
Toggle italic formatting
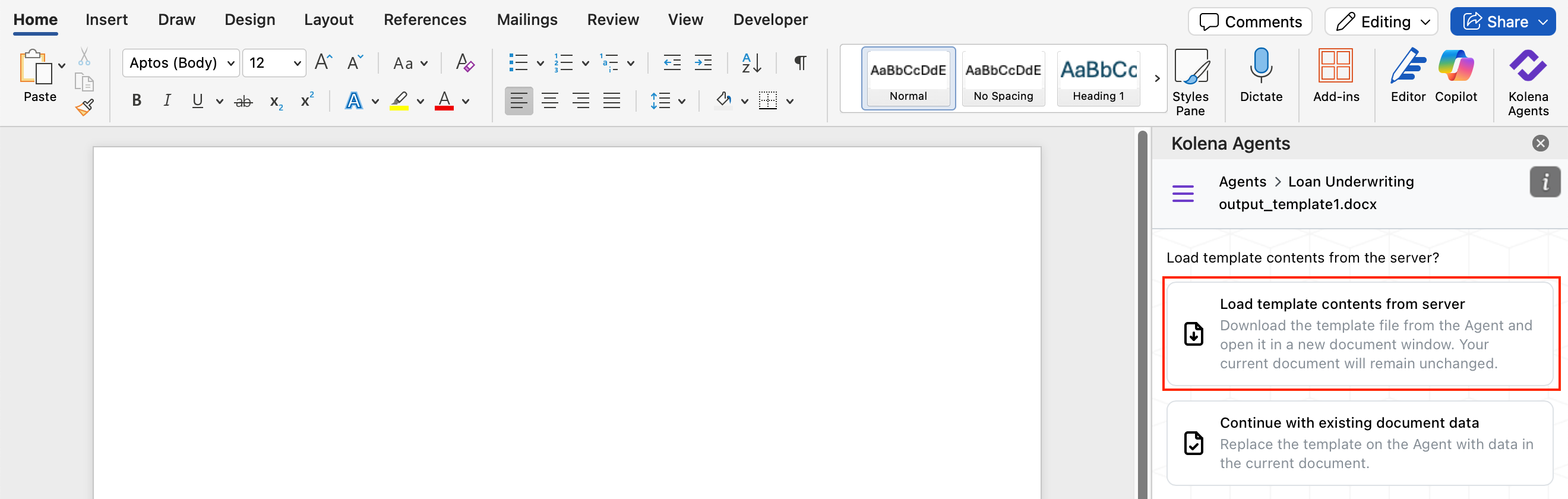click(x=167, y=100)
